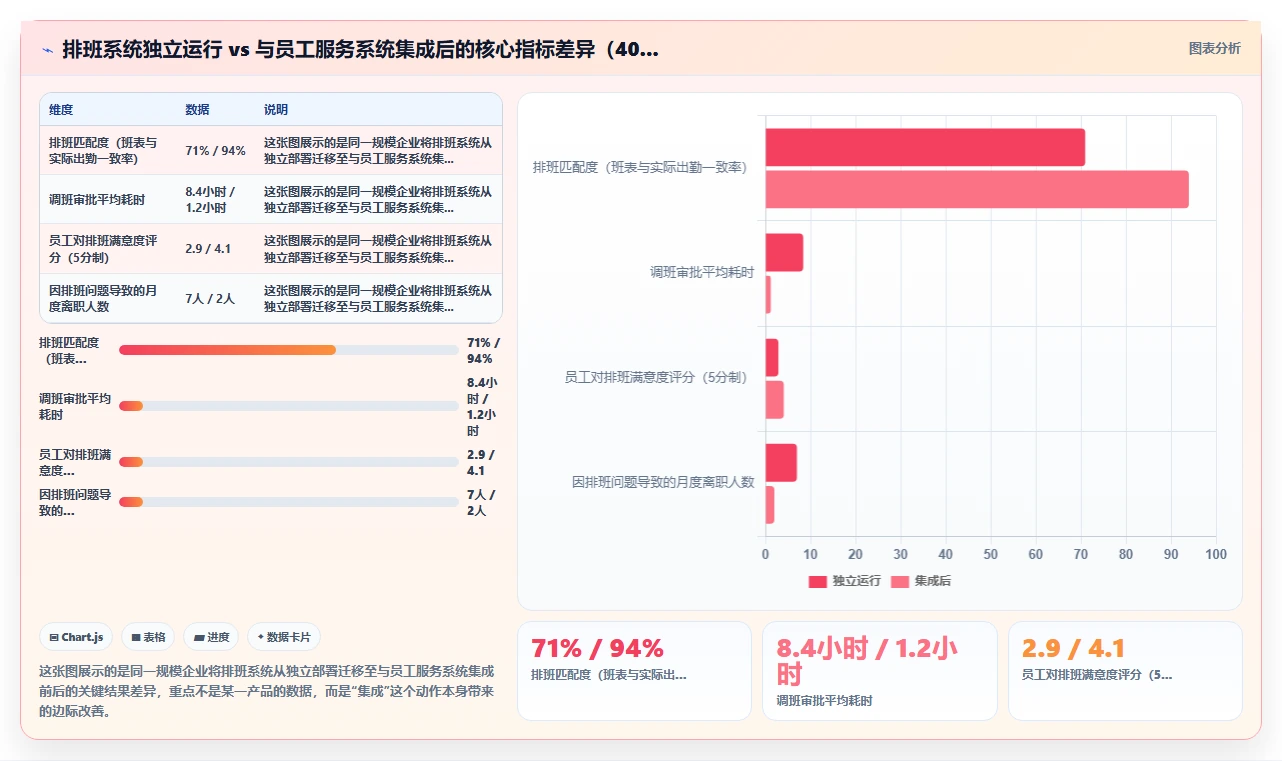This screenshot has width=1282, height=761.
Task: Click the 员工对排班满意度 progress bar
Action: pyautogui.click(x=288, y=462)
